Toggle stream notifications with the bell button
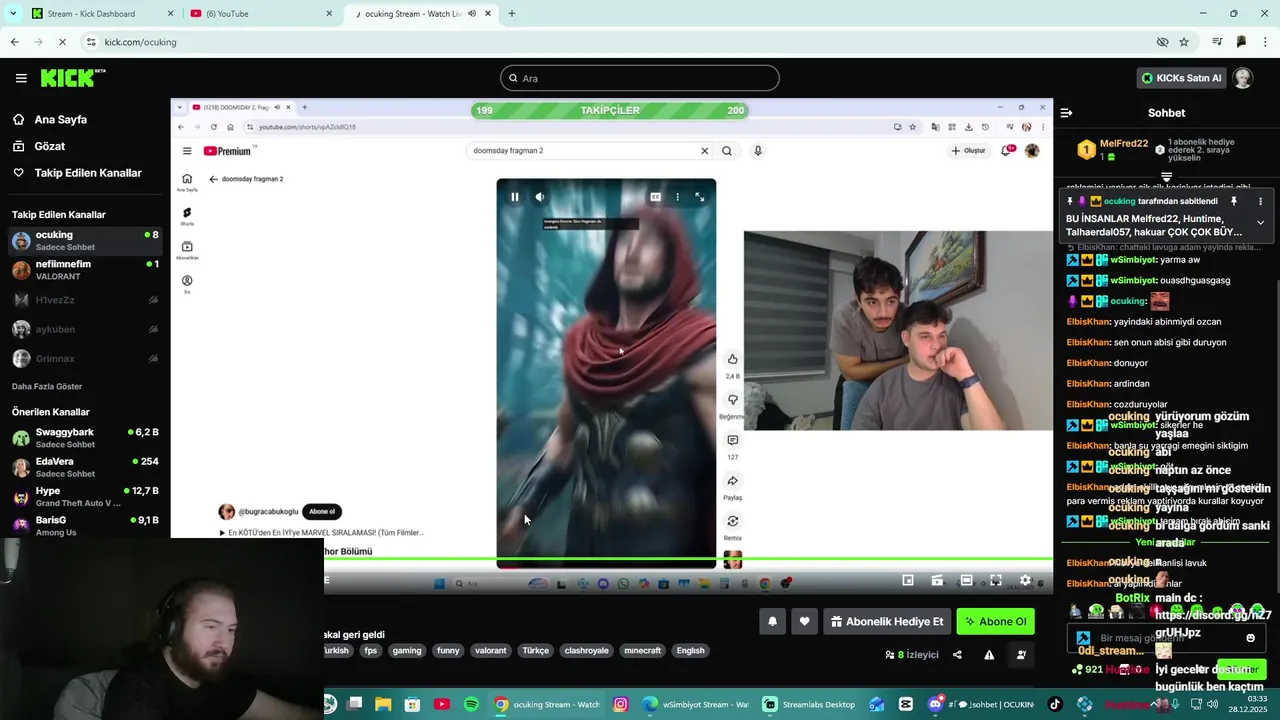The width and height of the screenshot is (1280, 720). tap(772, 621)
